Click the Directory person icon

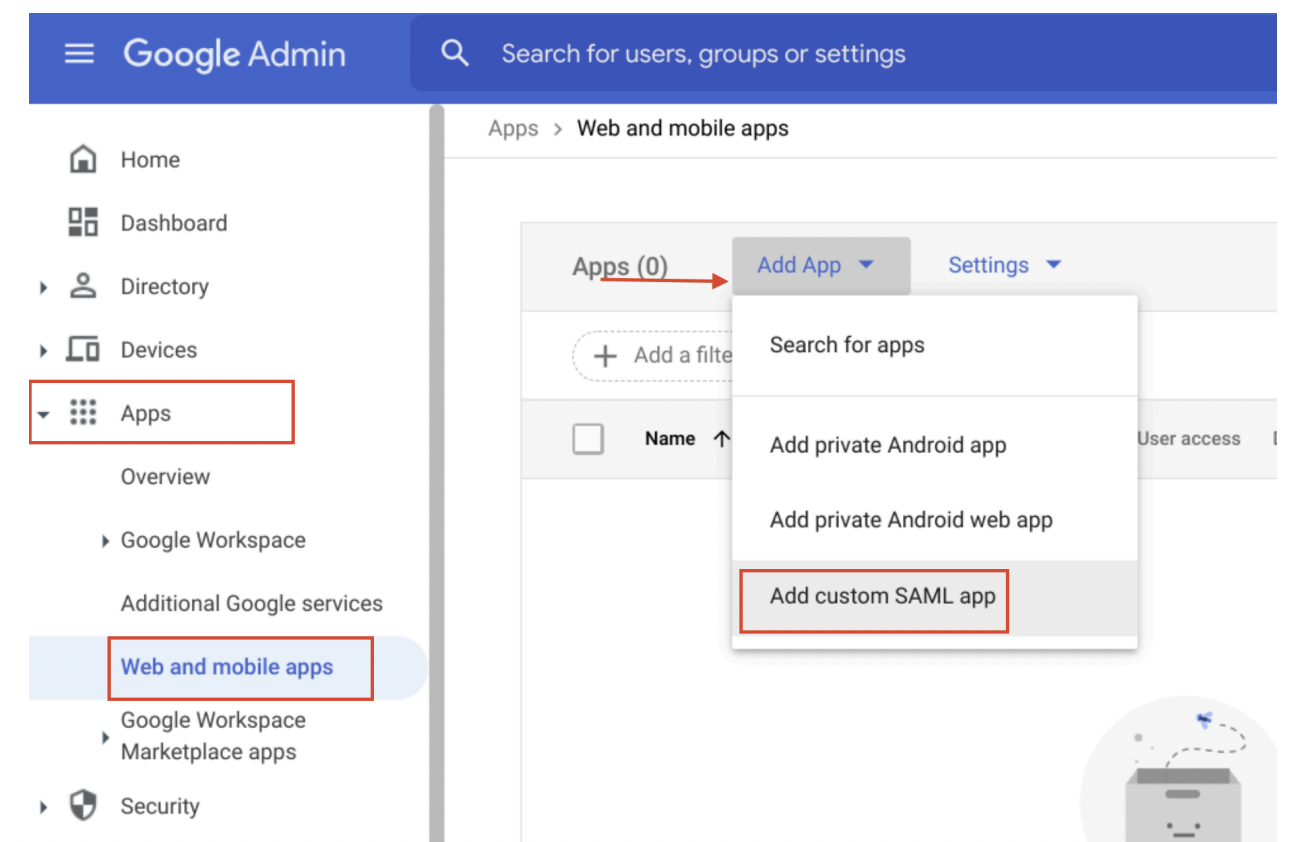tap(82, 287)
